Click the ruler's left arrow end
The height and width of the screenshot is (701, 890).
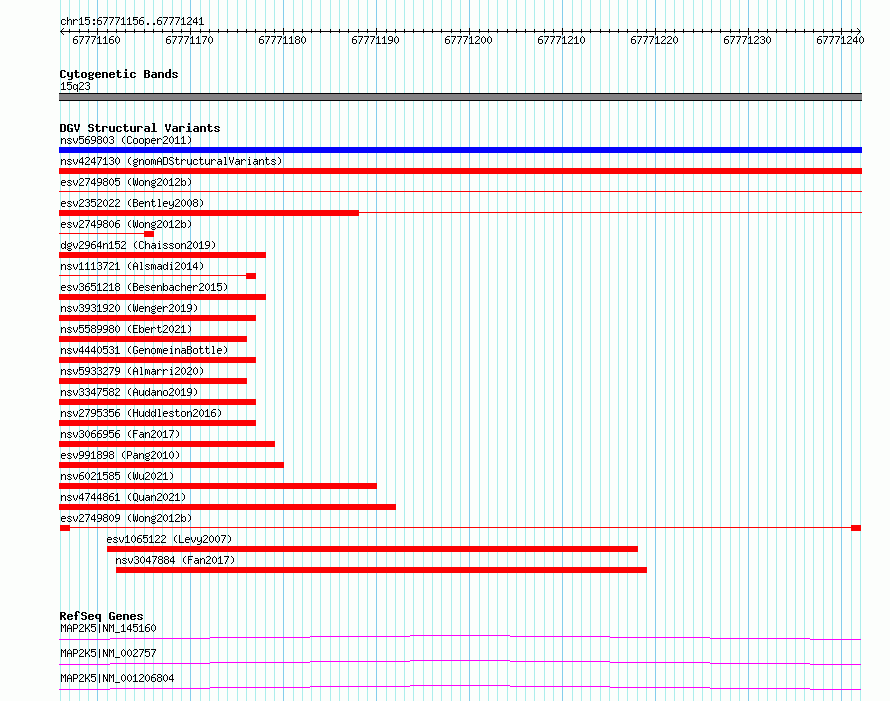tap(62, 31)
